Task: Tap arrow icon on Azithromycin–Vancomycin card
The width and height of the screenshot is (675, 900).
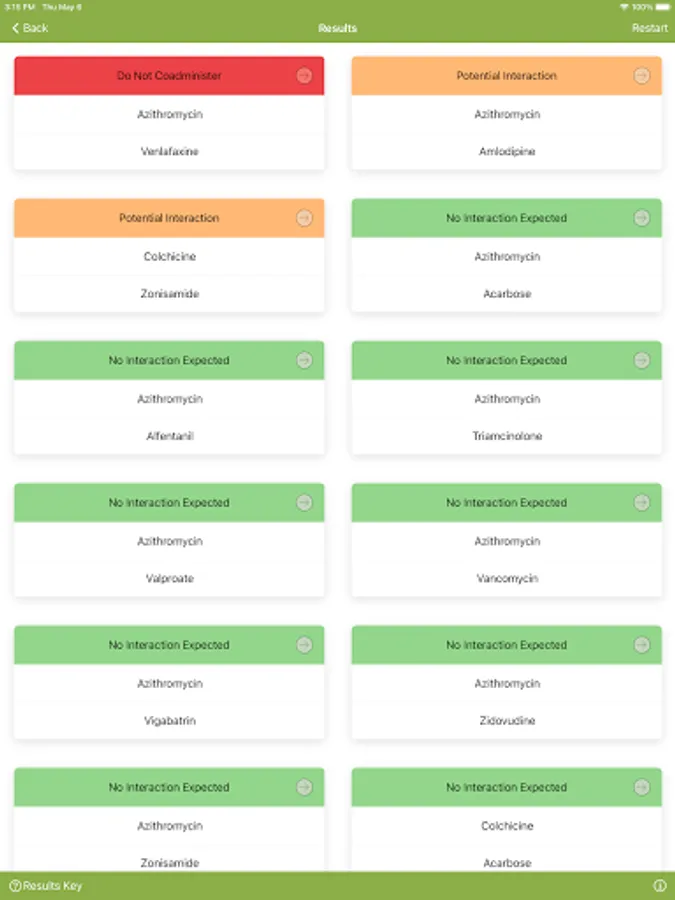Action: click(641, 503)
